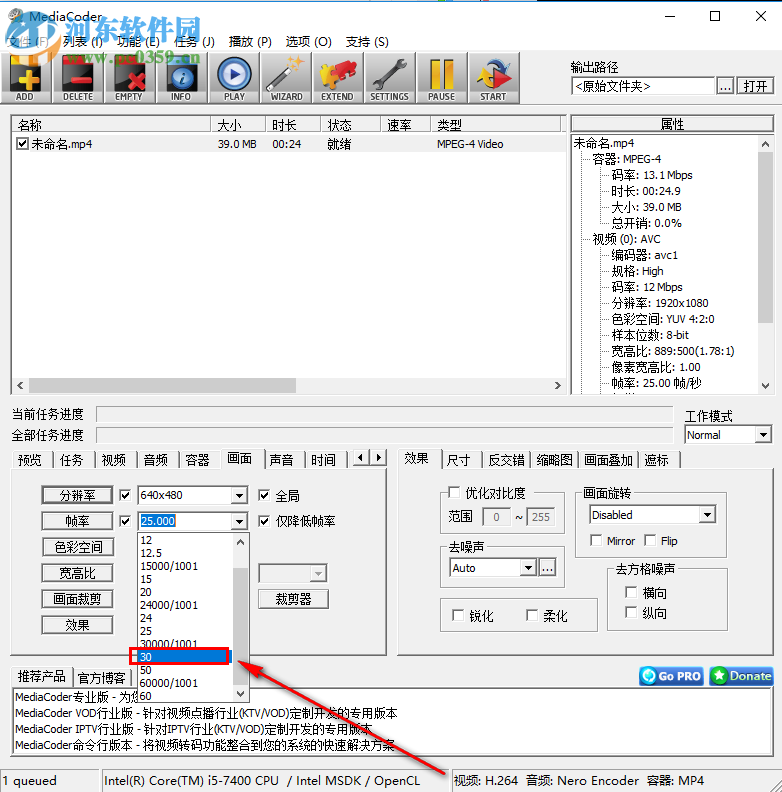Viewport: 782px width, 792px height.
Task: Click the Donate badge
Action: coord(741,676)
